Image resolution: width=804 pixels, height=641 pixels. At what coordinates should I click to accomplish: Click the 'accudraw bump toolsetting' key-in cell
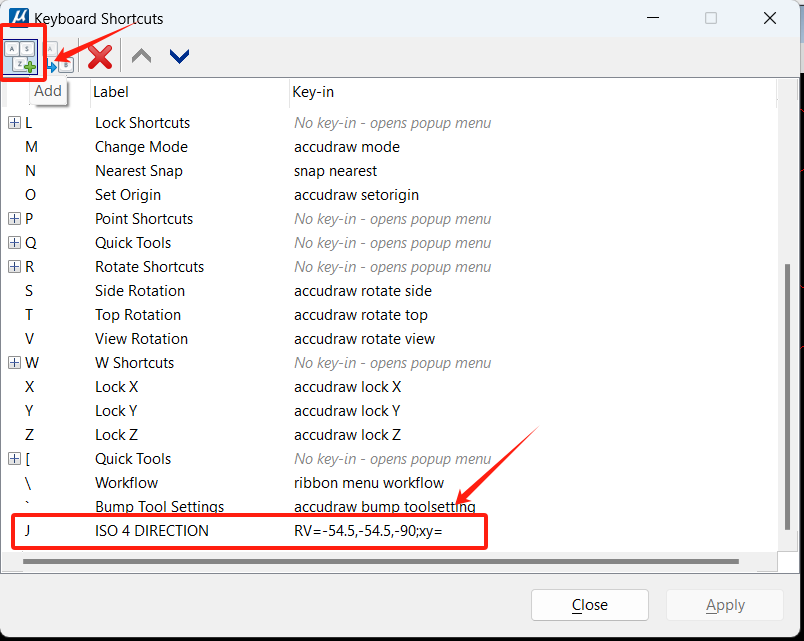click(x=385, y=507)
